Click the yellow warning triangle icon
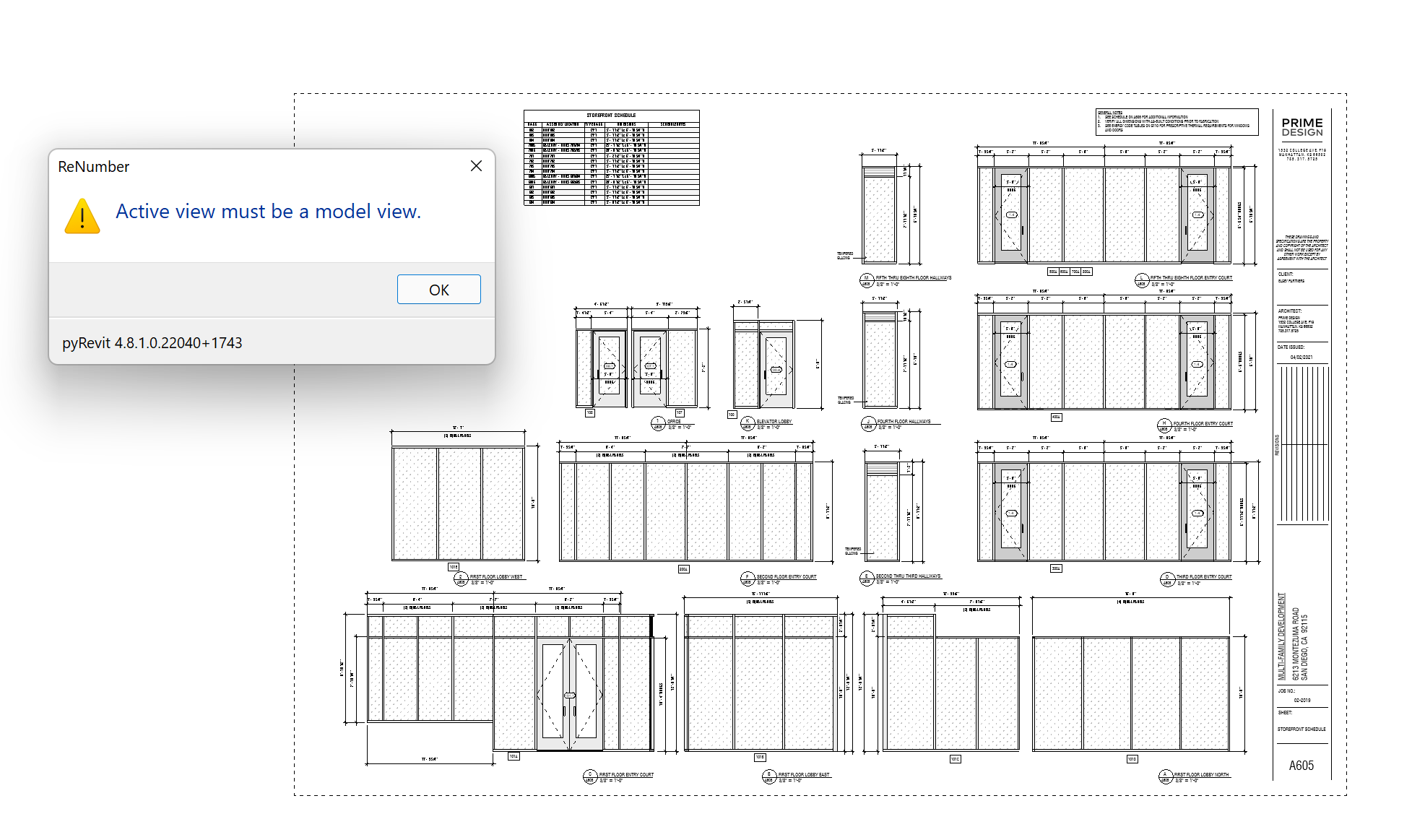This screenshot has width=1425, height=840. click(82, 216)
